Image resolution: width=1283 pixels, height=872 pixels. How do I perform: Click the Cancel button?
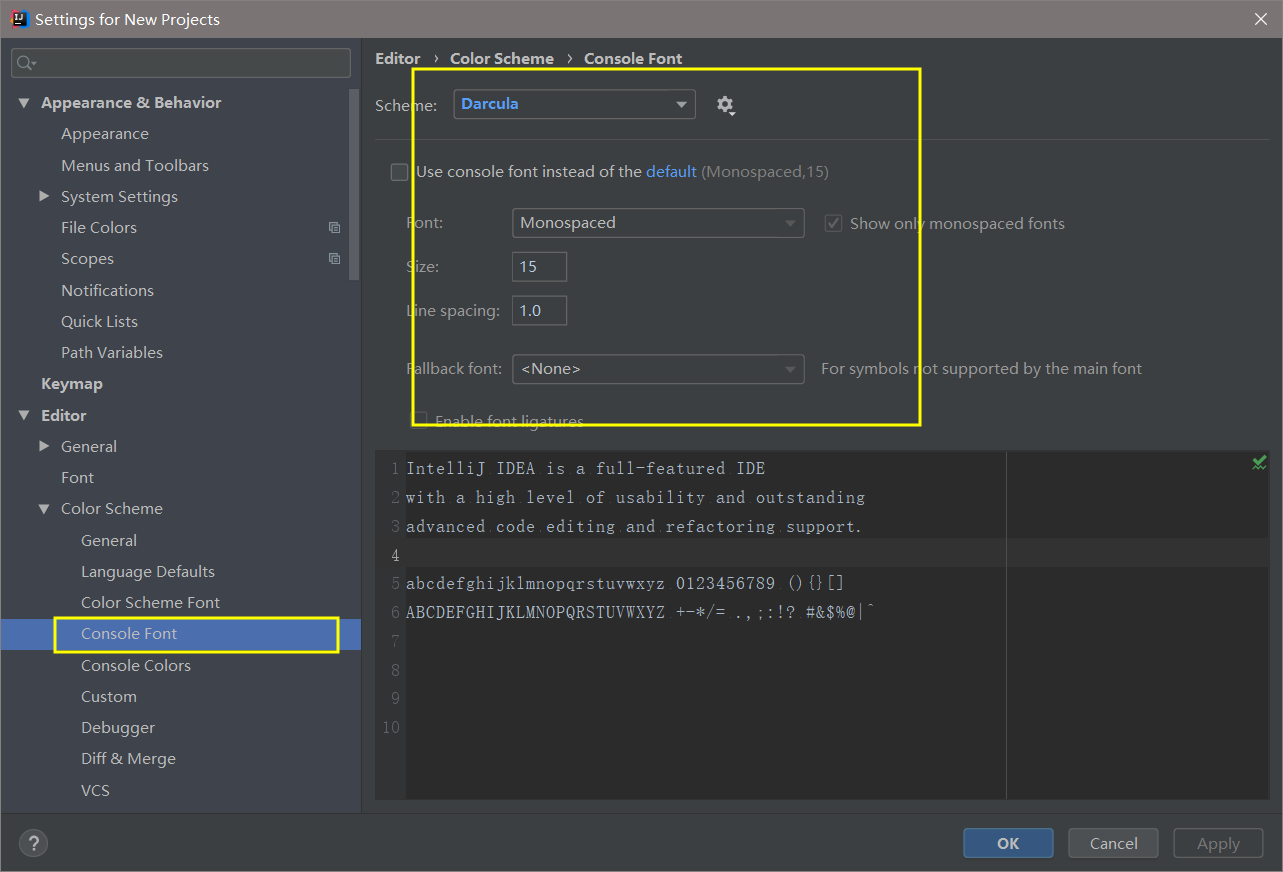coord(1113,843)
